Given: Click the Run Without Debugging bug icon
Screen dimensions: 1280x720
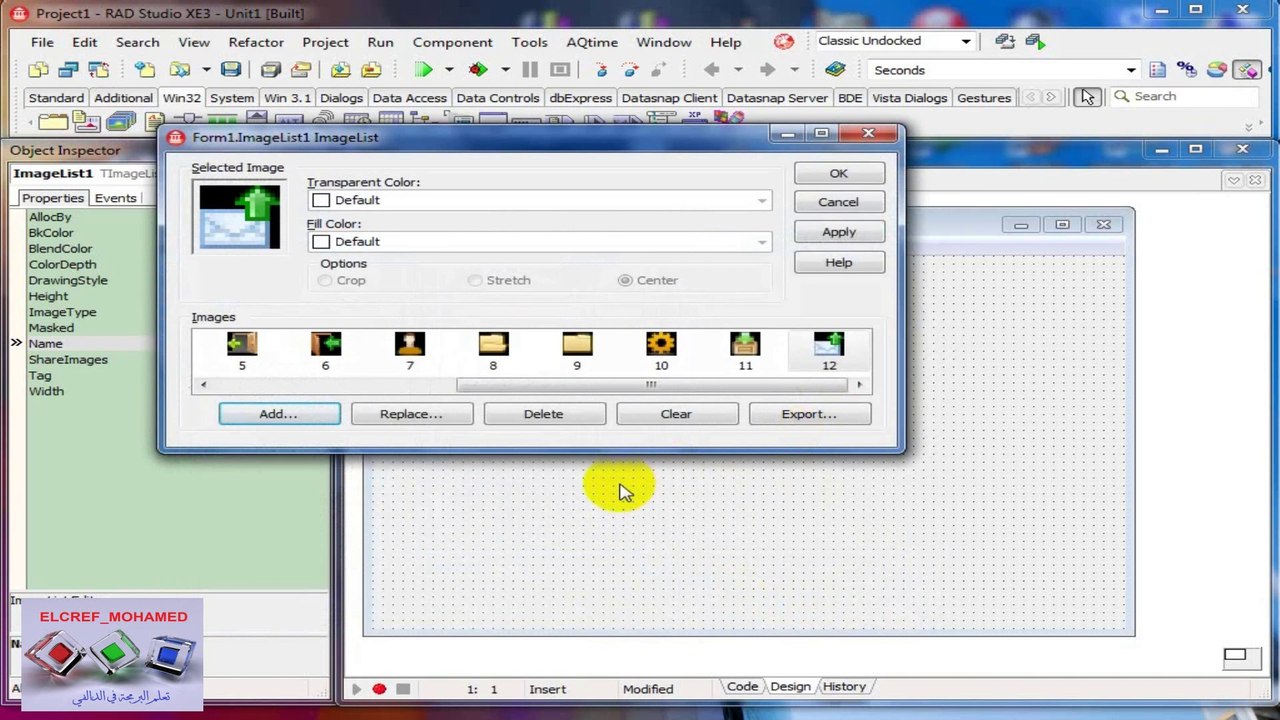Looking at the screenshot, I should (x=479, y=70).
